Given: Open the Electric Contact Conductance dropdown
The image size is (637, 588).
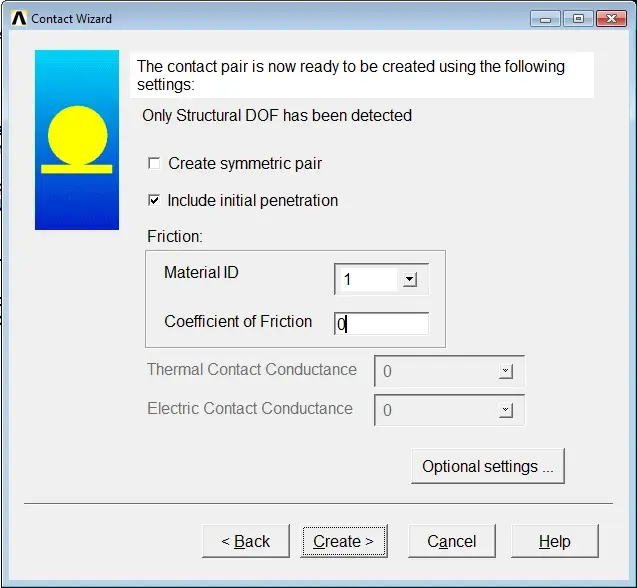Looking at the screenshot, I should point(505,410).
